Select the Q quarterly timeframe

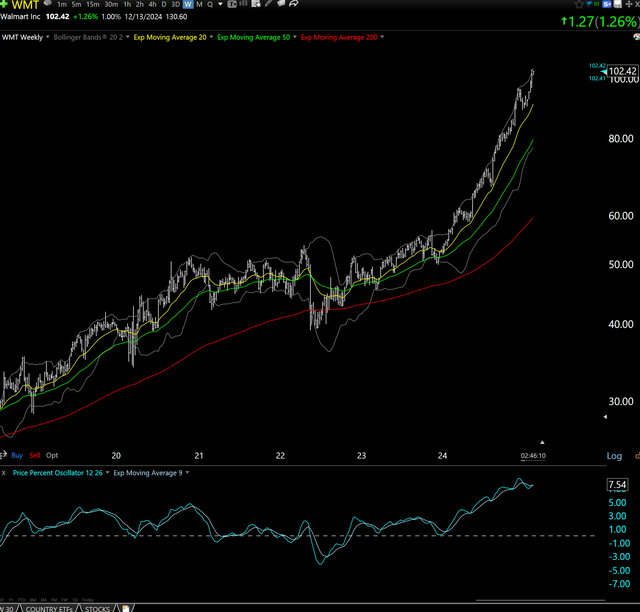point(210,4)
